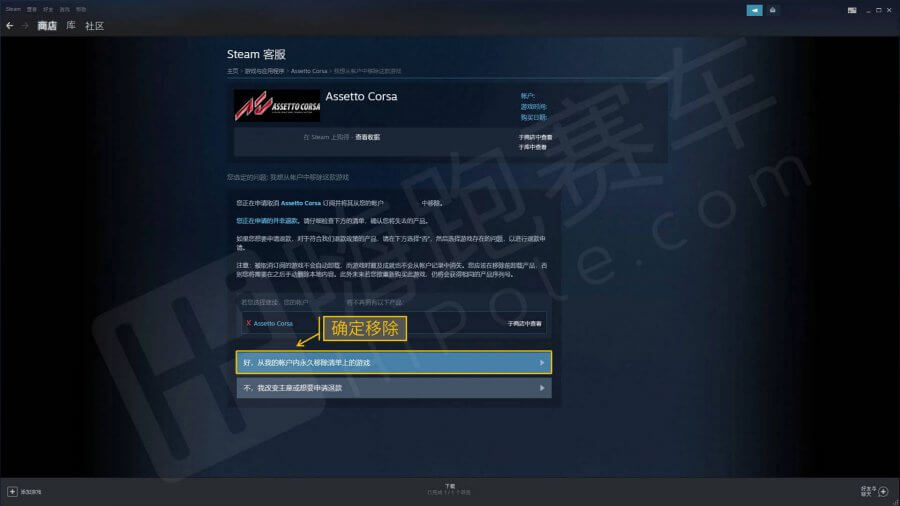Open friends and chat plus icon
The height and width of the screenshot is (506, 900).
[x=883, y=491]
